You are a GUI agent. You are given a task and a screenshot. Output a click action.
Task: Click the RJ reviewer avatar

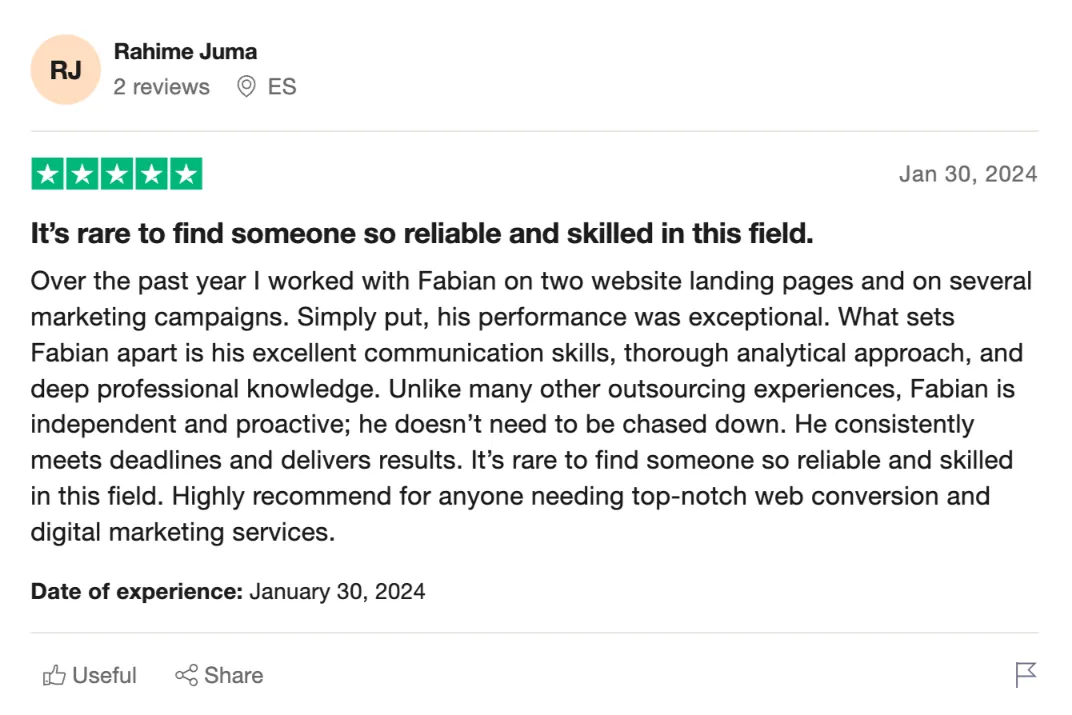point(65,70)
